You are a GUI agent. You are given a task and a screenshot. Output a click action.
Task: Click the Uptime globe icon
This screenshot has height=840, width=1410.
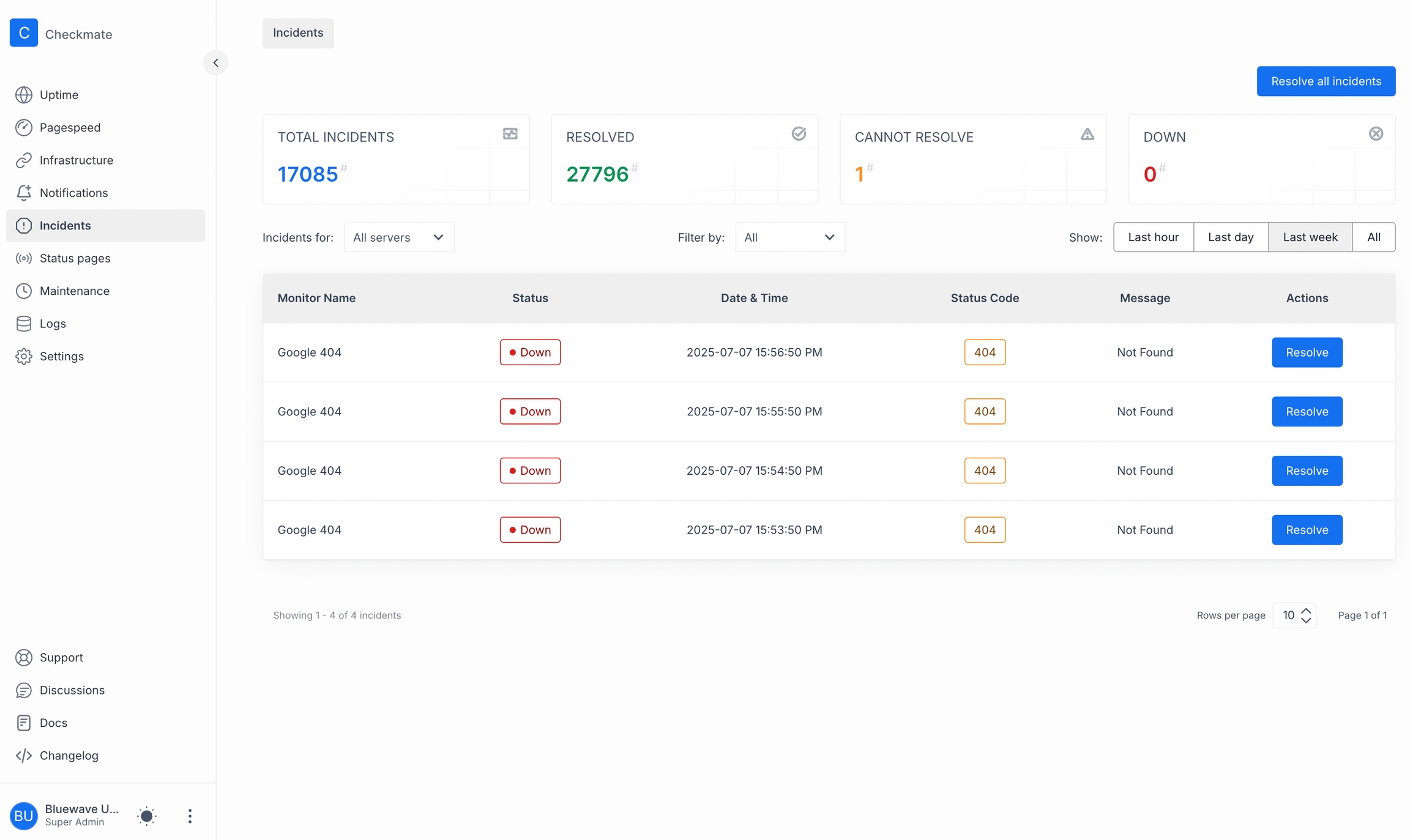(x=24, y=95)
